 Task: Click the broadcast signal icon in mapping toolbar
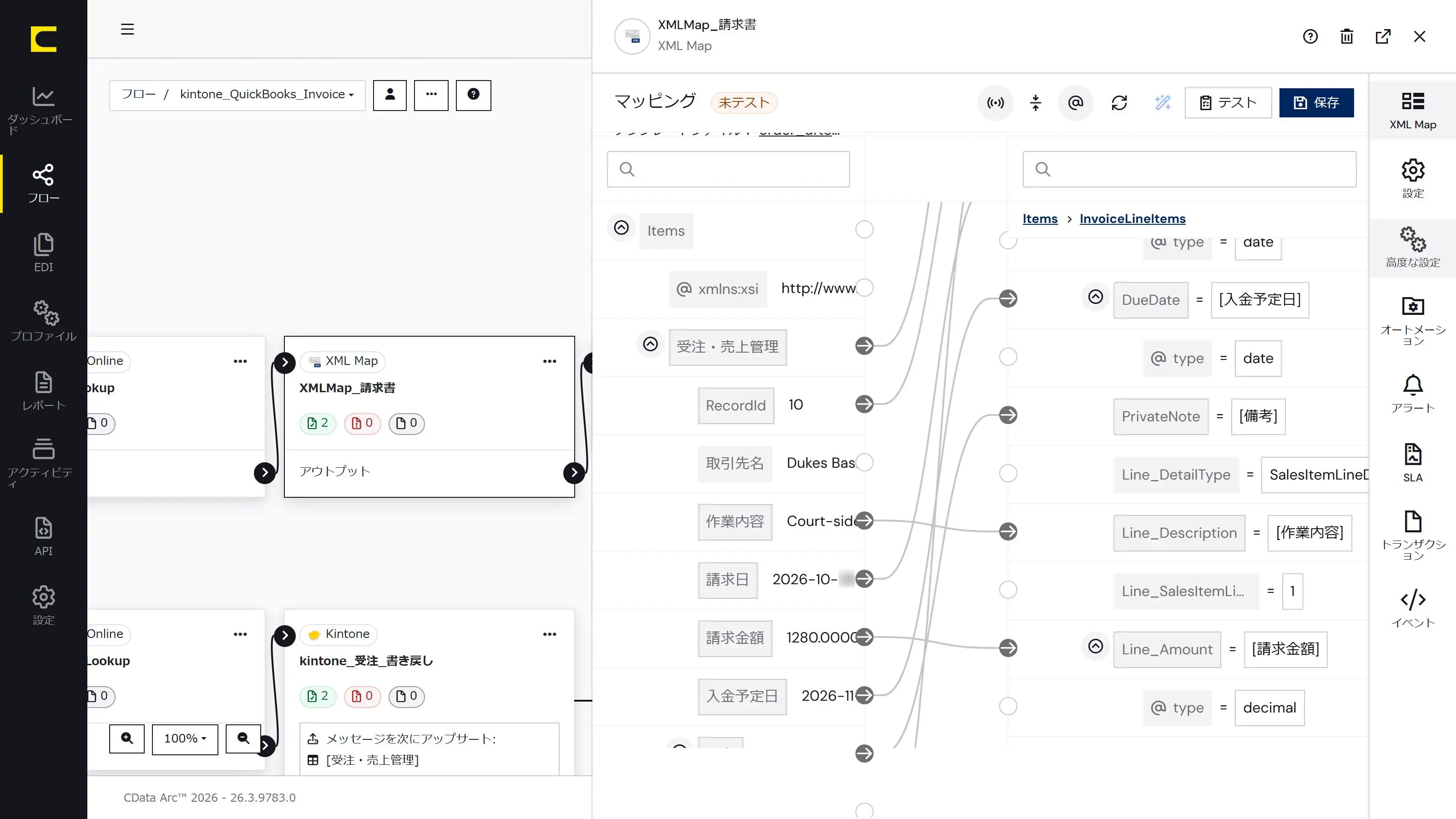click(x=996, y=103)
